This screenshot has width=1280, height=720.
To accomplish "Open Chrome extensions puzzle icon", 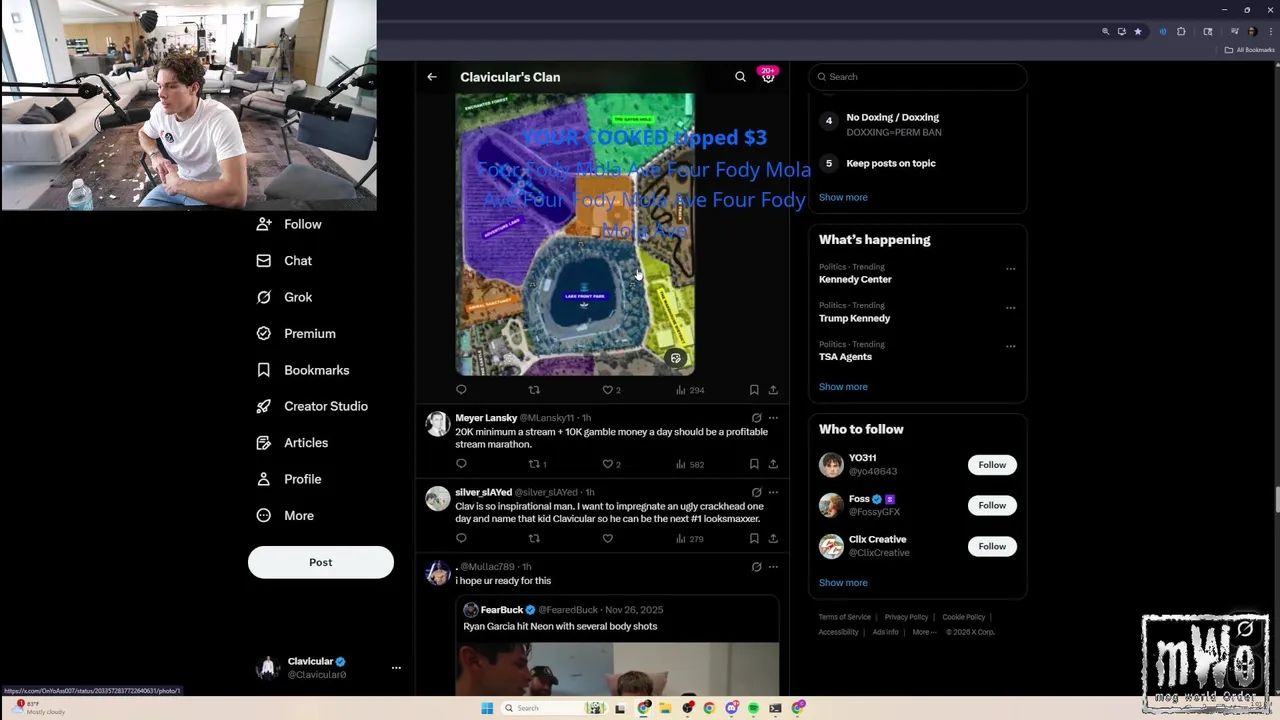I will pyautogui.click(x=1181, y=32).
